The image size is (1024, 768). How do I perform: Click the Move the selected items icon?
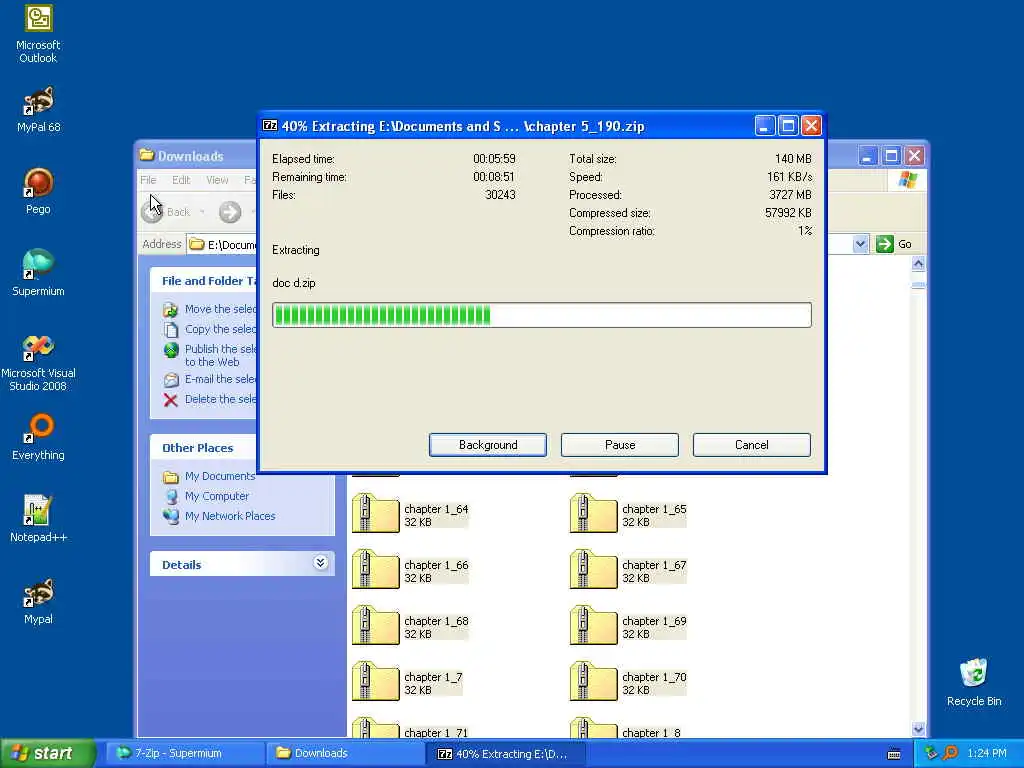click(x=170, y=310)
